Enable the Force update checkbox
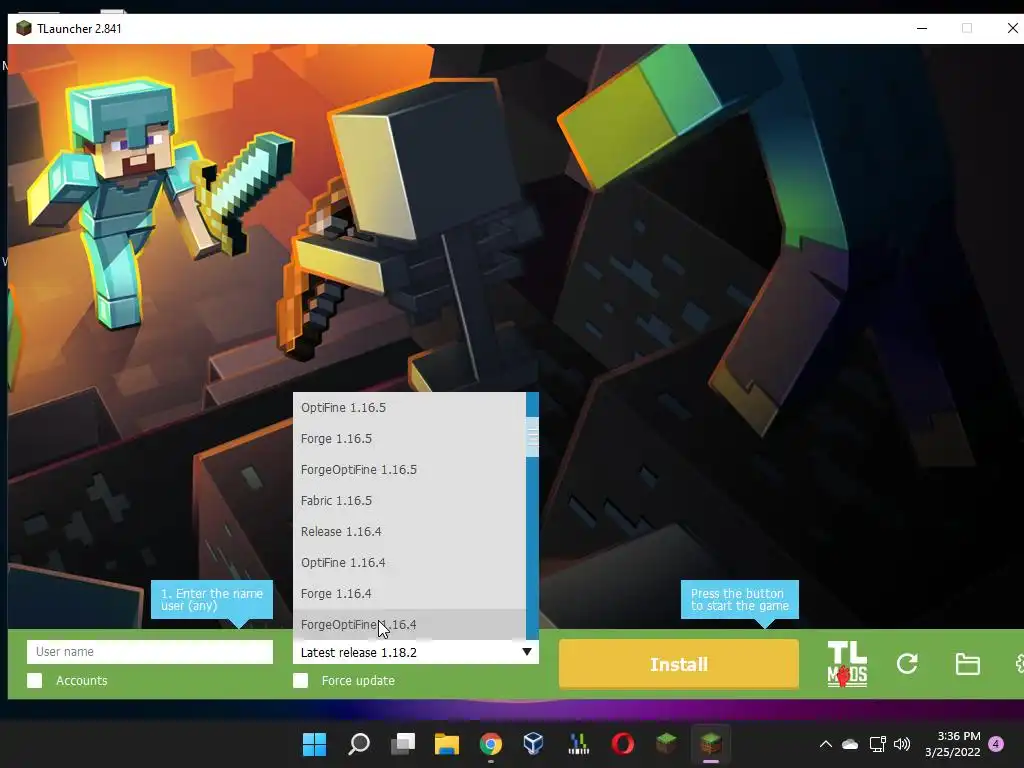The image size is (1024, 768). 300,680
